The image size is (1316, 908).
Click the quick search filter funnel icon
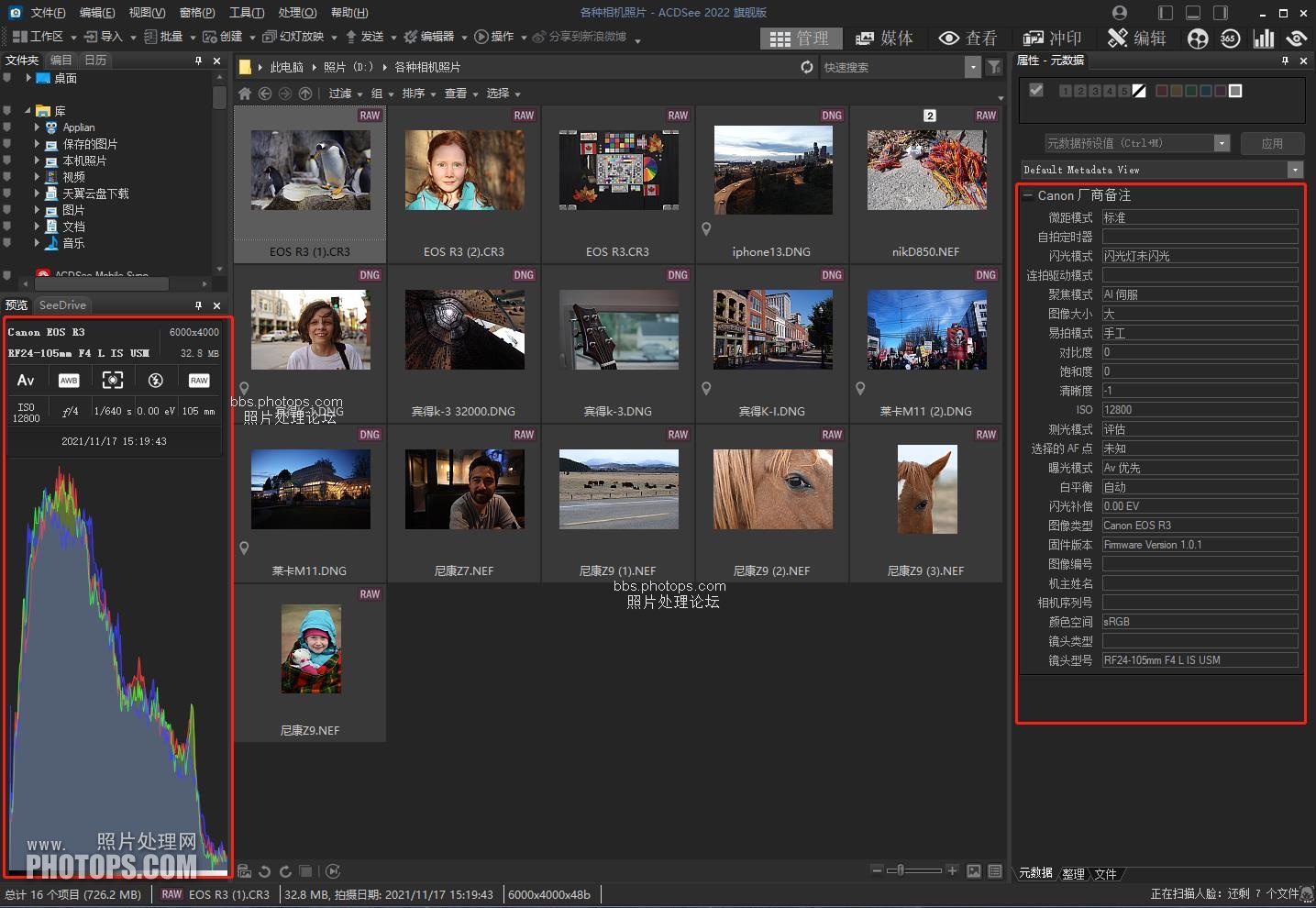coord(993,67)
